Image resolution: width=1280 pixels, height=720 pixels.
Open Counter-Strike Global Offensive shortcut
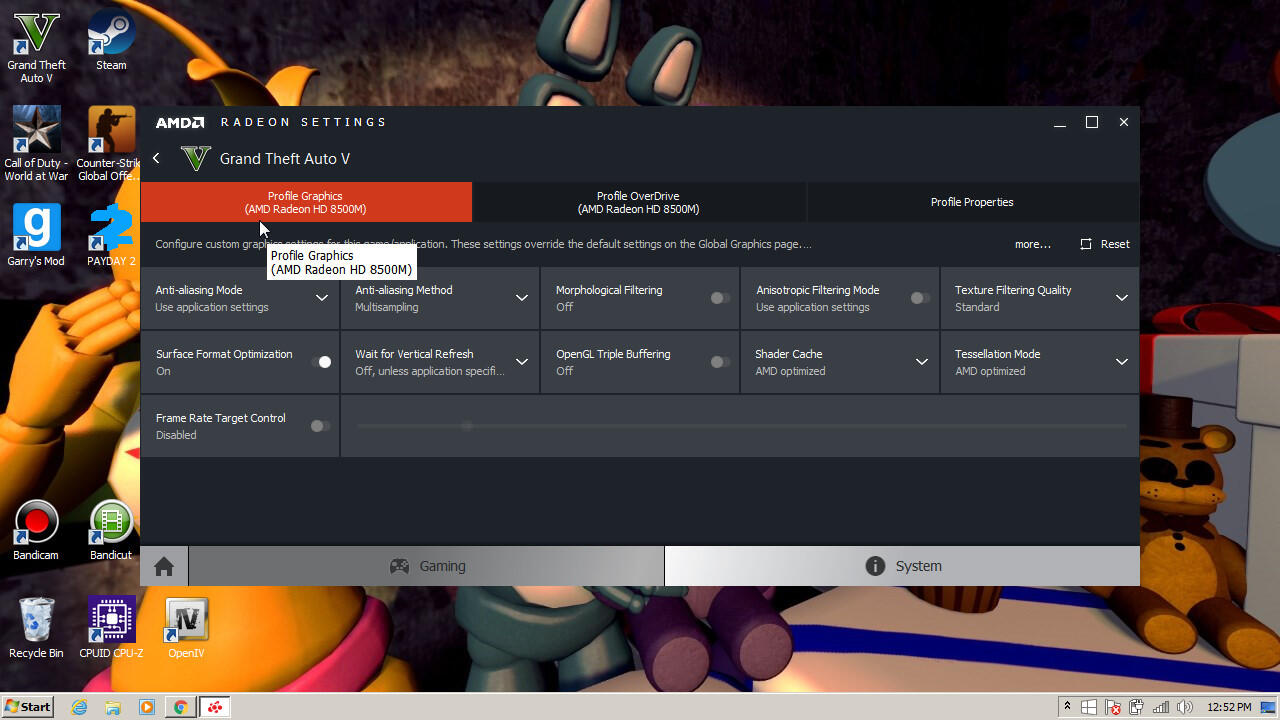tap(111, 144)
